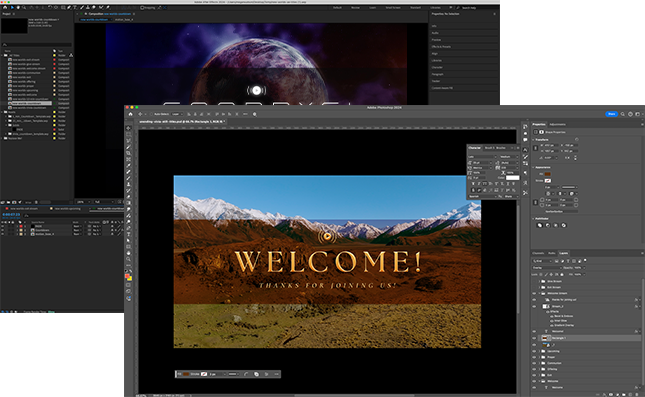
Task: Select the Zoom tool in Photoshop toolbar
Action: 128,259
